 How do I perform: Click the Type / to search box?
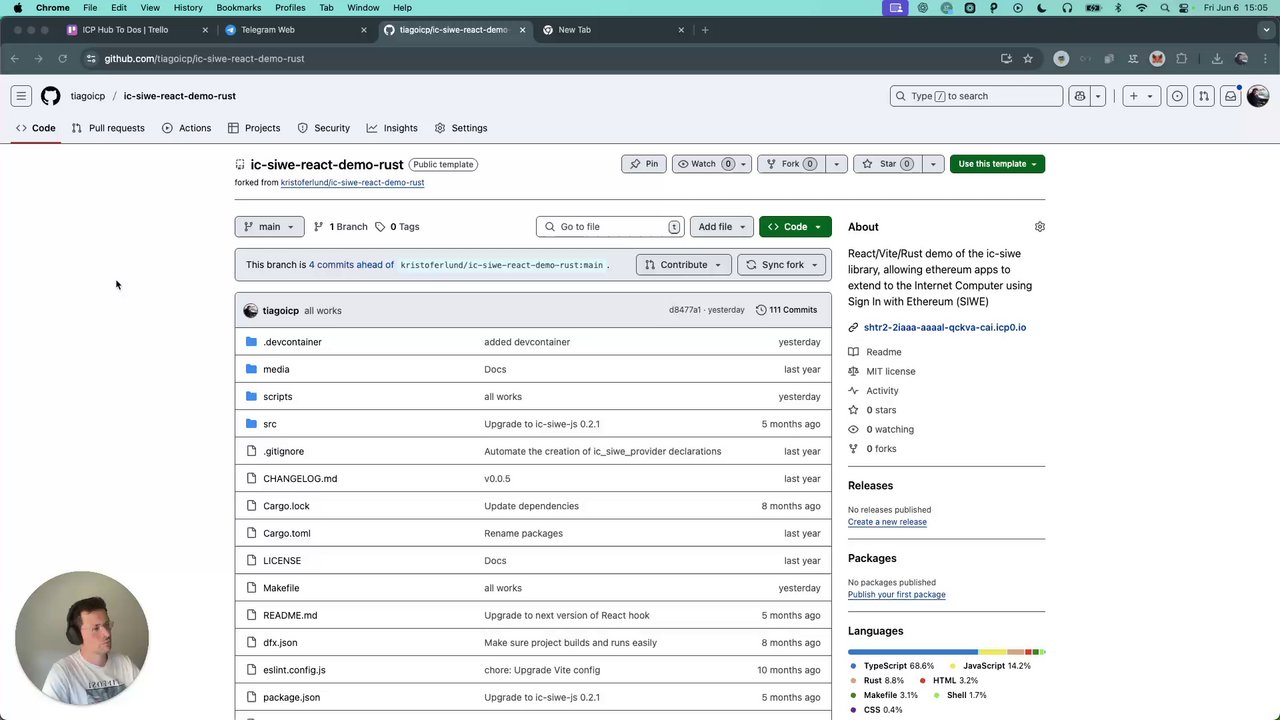click(976, 96)
